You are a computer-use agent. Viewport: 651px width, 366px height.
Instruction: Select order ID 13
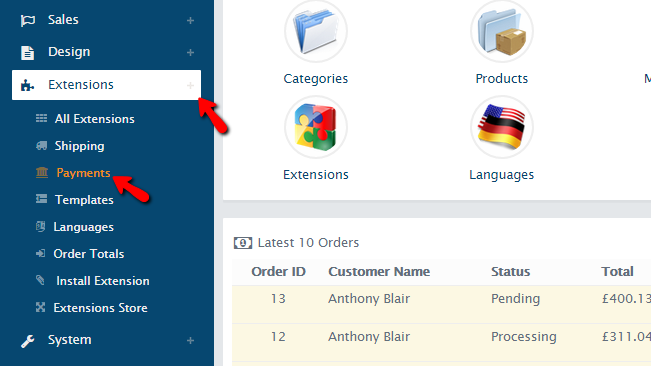point(278,298)
